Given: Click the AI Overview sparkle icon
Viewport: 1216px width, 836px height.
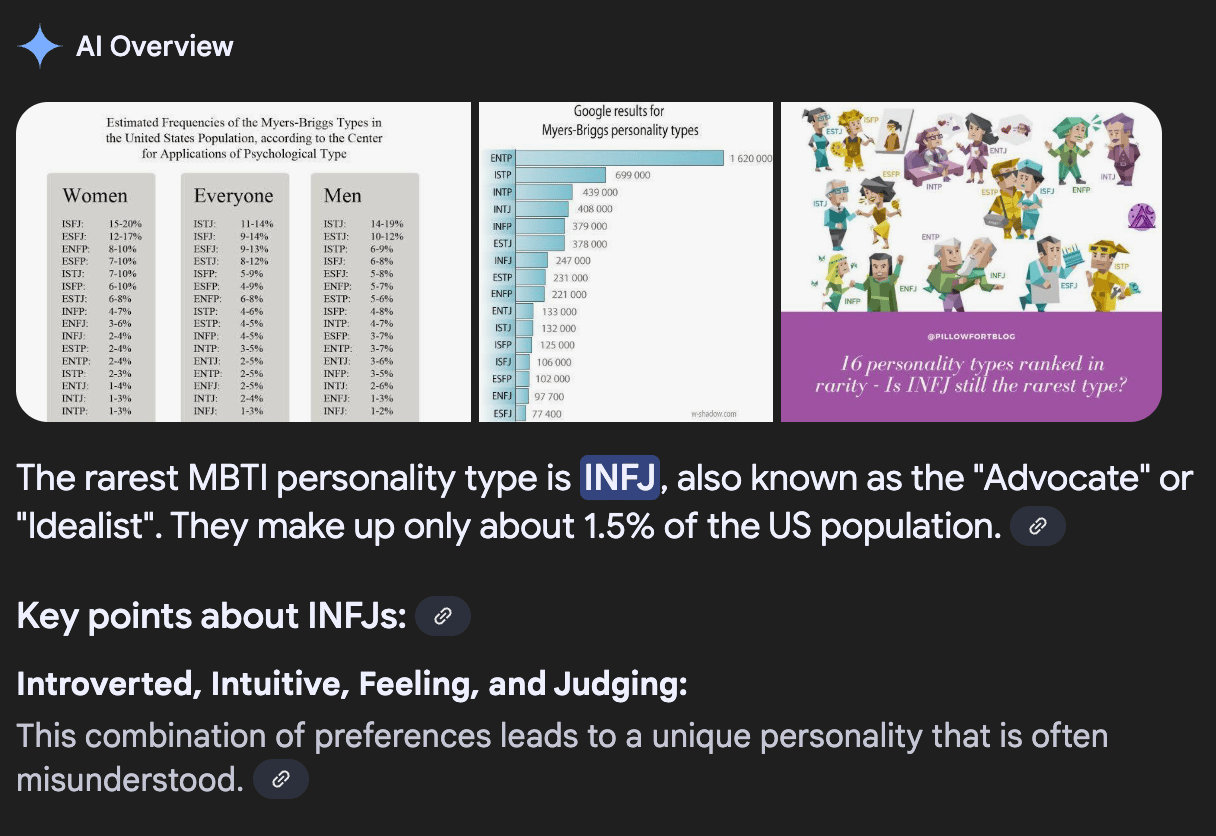Looking at the screenshot, I should pos(39,46).
